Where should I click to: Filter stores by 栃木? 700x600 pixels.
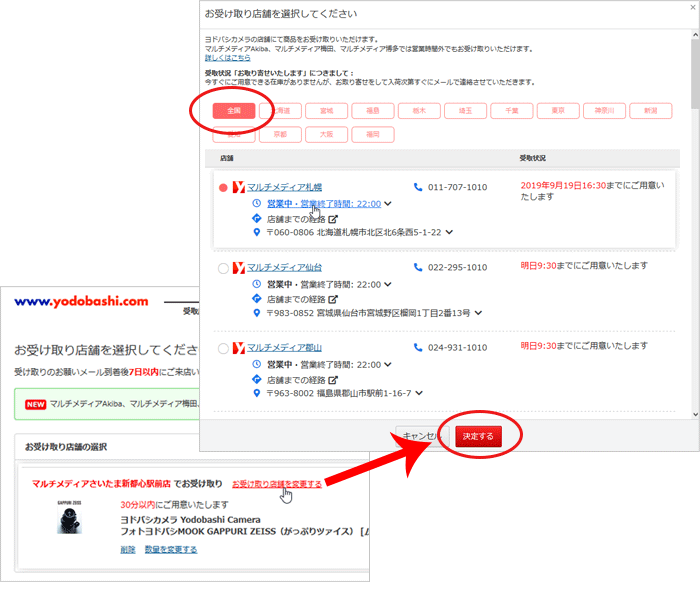coord(419,111)
